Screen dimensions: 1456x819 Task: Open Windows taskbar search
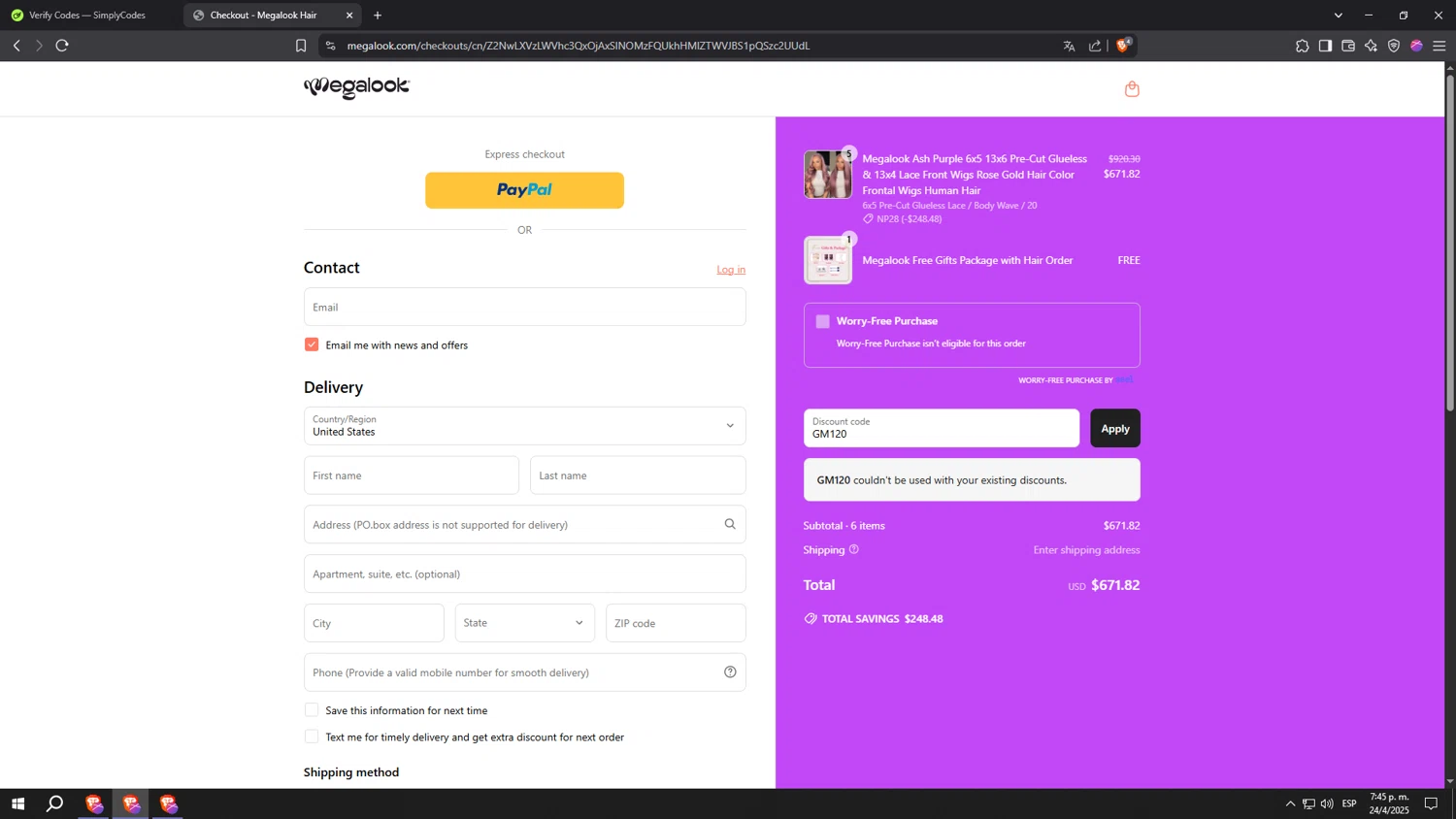pos(55,803)
